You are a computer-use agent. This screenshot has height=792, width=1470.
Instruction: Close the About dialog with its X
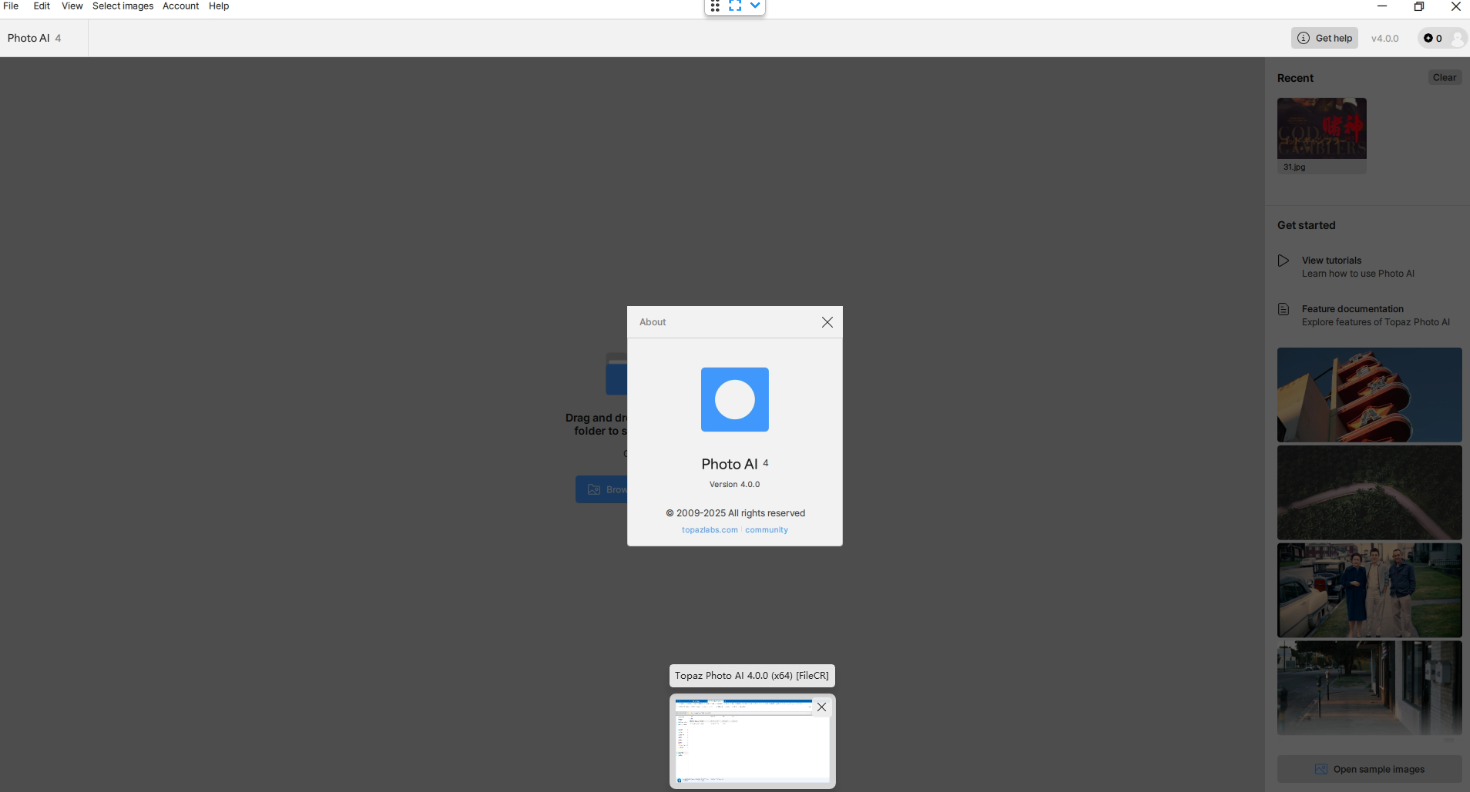pos(827,322)
